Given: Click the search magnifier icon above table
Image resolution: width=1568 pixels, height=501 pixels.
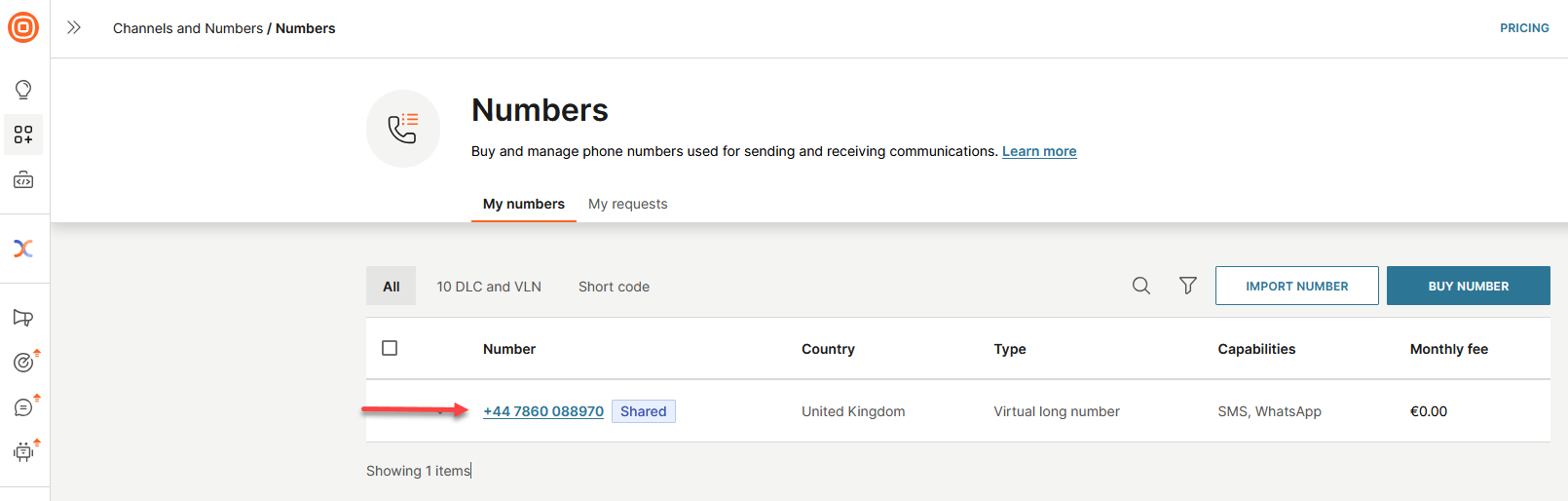Looking at the screenshot, I should pyautogui.click(x=1141, y=286).
